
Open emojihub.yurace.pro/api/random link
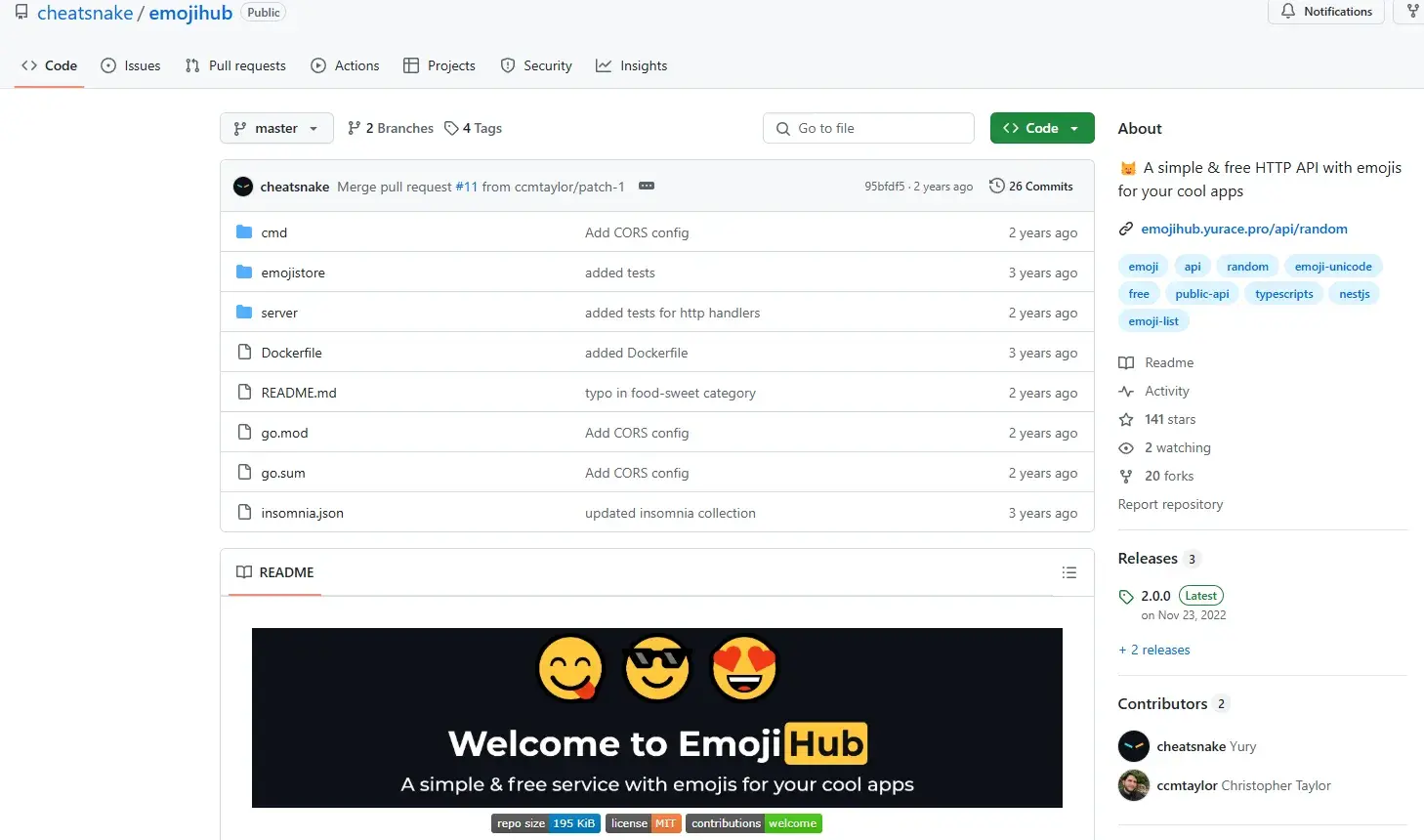click(x=1244, y=229)
